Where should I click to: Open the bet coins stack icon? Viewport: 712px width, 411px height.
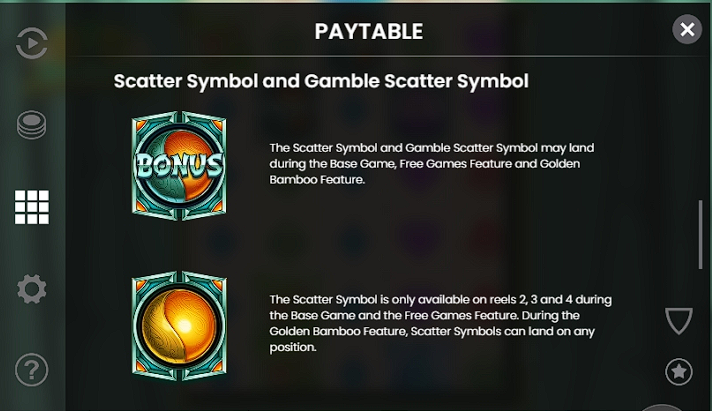click(31, 124)
